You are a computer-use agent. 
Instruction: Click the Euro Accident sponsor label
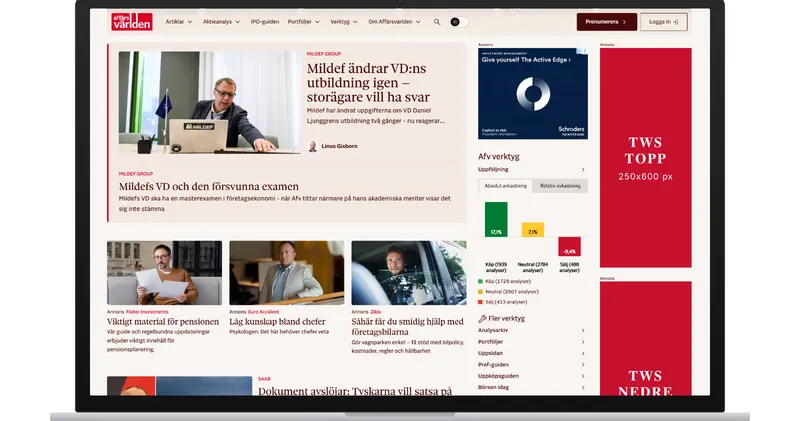click(264, 312)
